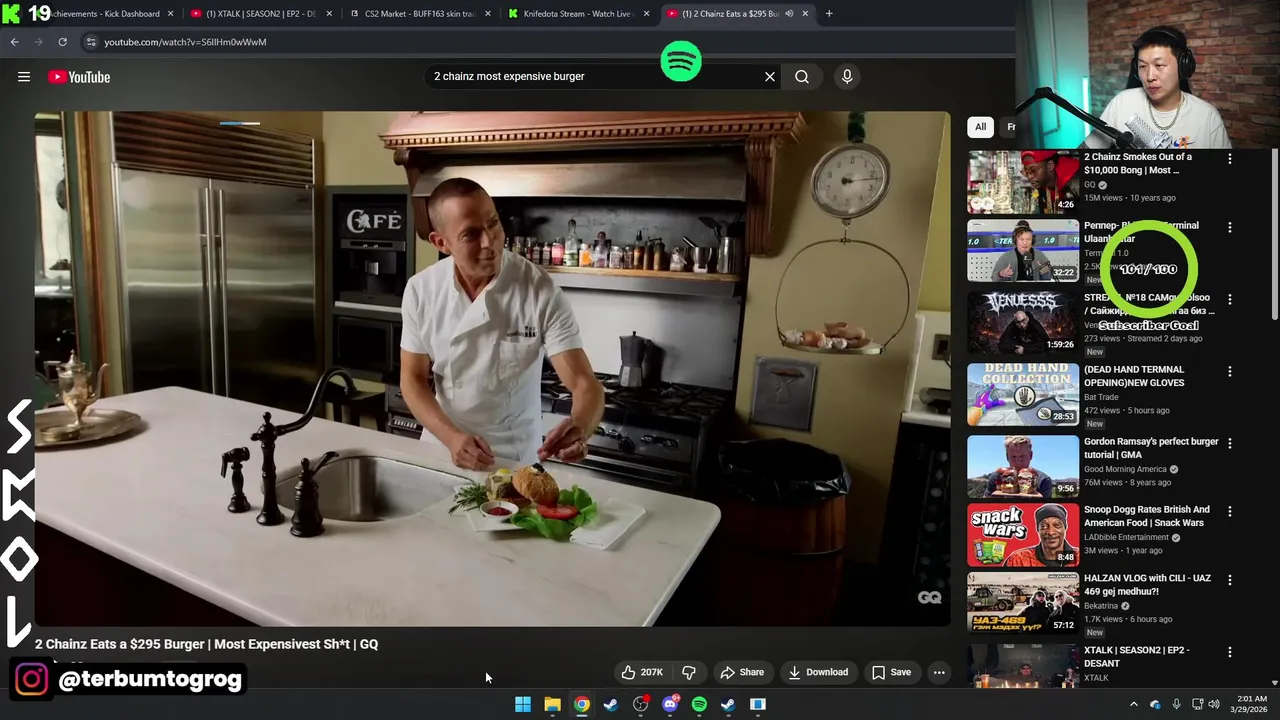Click the main video player
This screenshot has width=1280, height=720.
(492, 368)
